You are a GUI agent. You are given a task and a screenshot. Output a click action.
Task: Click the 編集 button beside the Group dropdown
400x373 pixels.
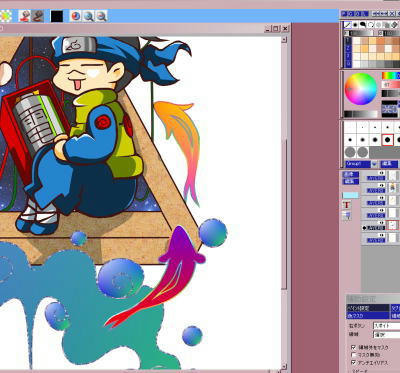coord(389,164)
